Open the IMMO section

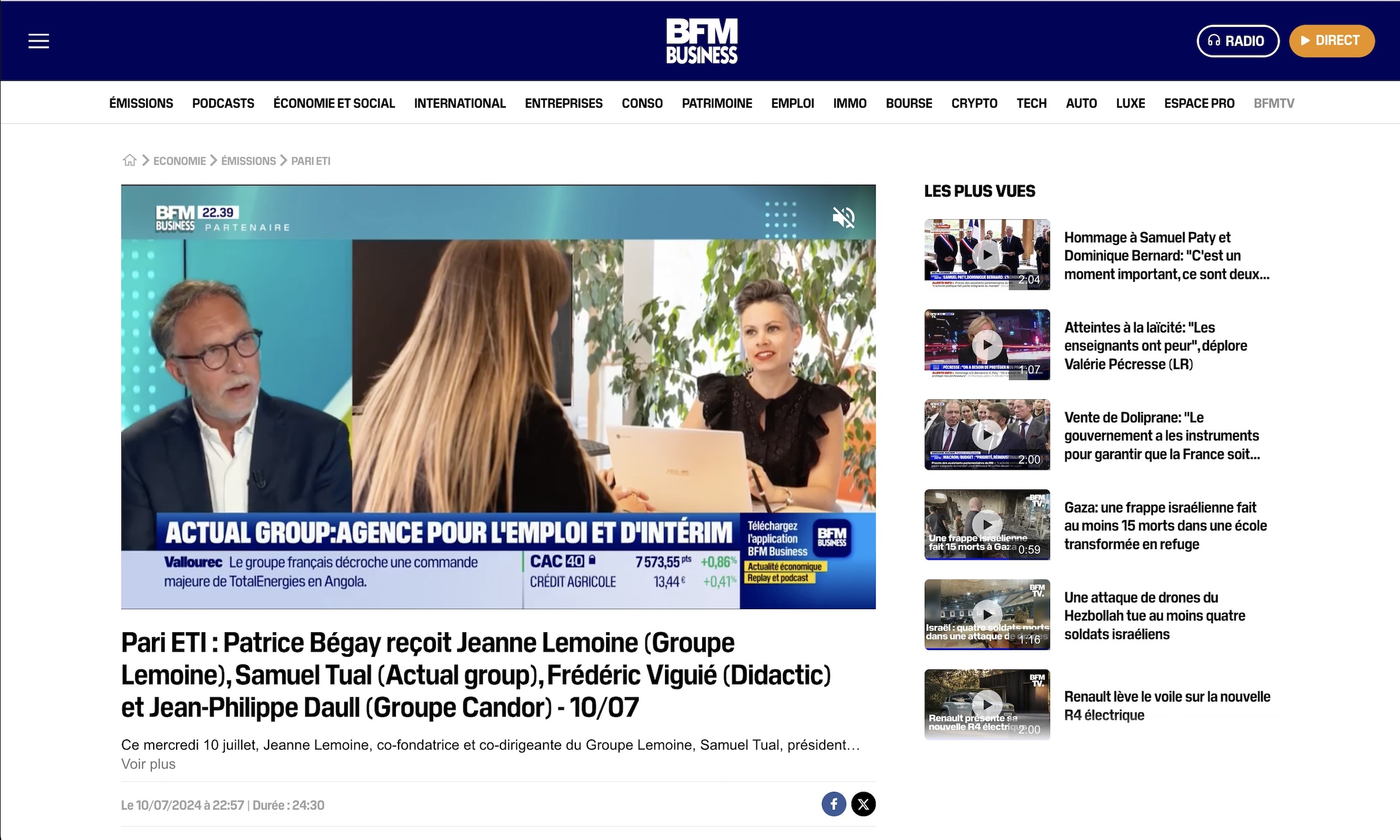849,103
